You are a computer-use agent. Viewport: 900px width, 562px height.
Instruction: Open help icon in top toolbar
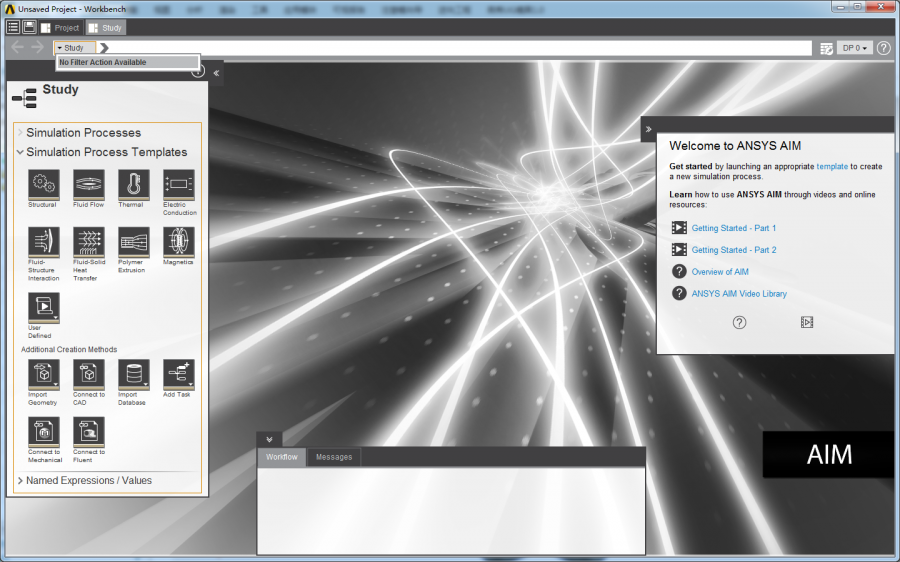[x=884, y=48]
